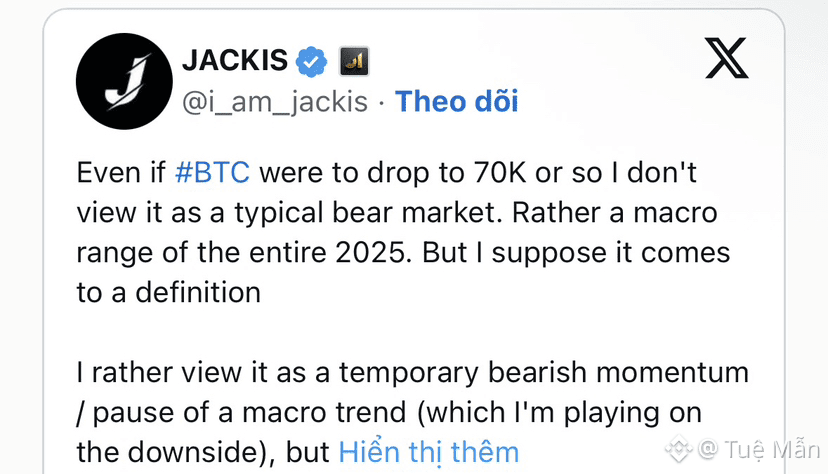The height and width of the screenshot is (474, 828).
Task: Click the second paragraph about bearish momentum
Action: pyautogui.click(x=400, y=411)
